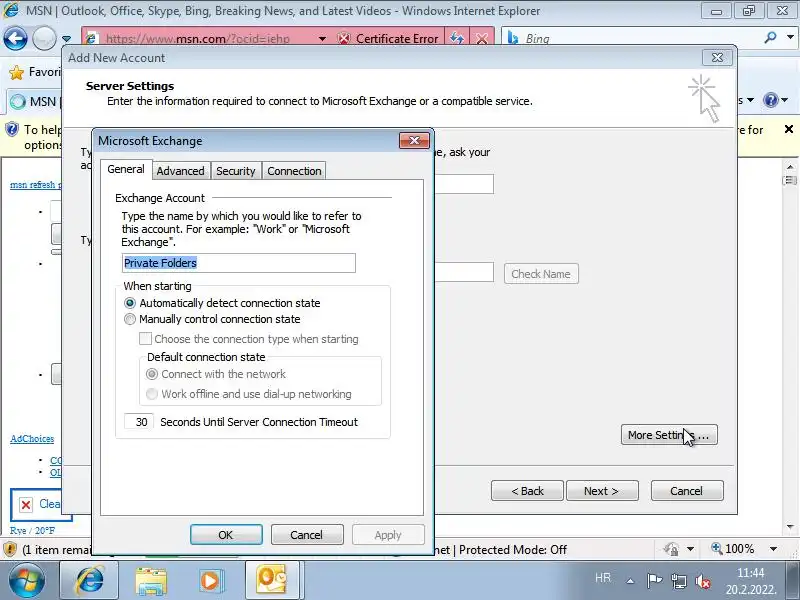800x600 pixels.
Task: Click the Internet Explorer Back arrow
Action: click(x=15, y=38)
